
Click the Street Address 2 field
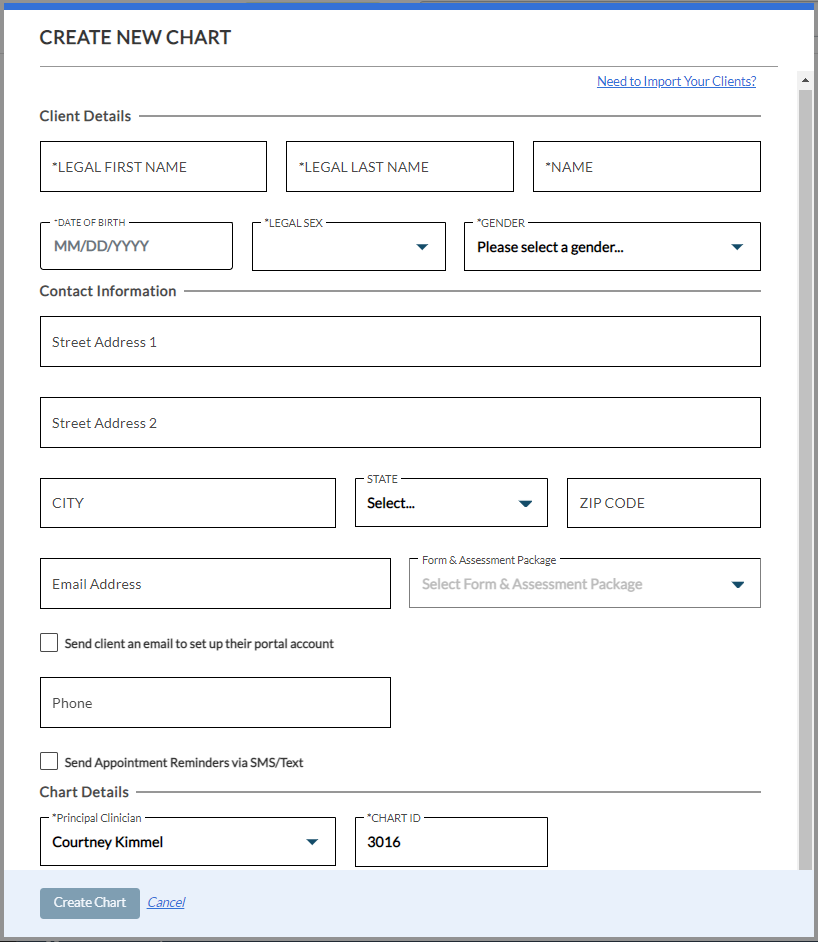point(400,422)
